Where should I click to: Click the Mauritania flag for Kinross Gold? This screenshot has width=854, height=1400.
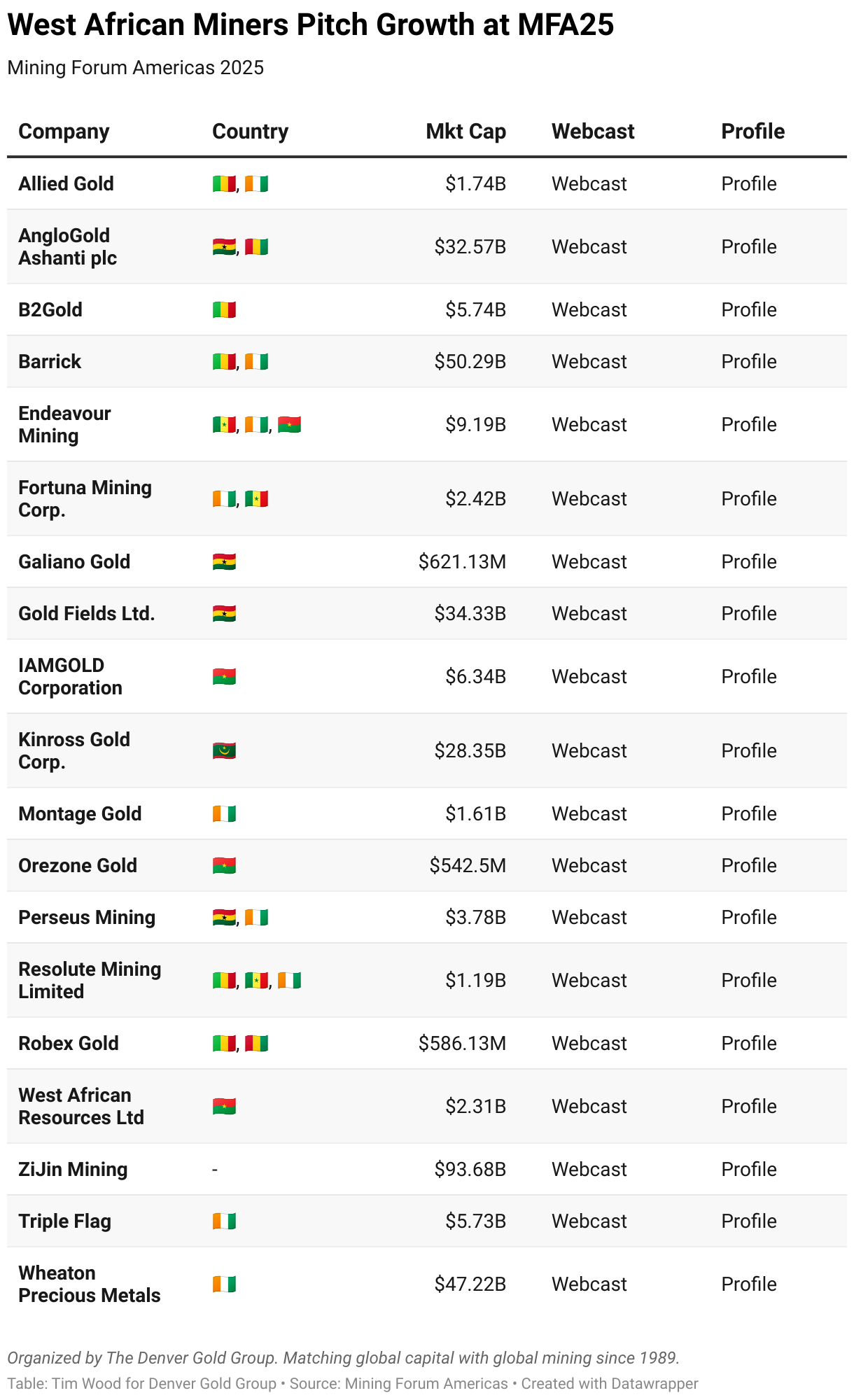224,751
